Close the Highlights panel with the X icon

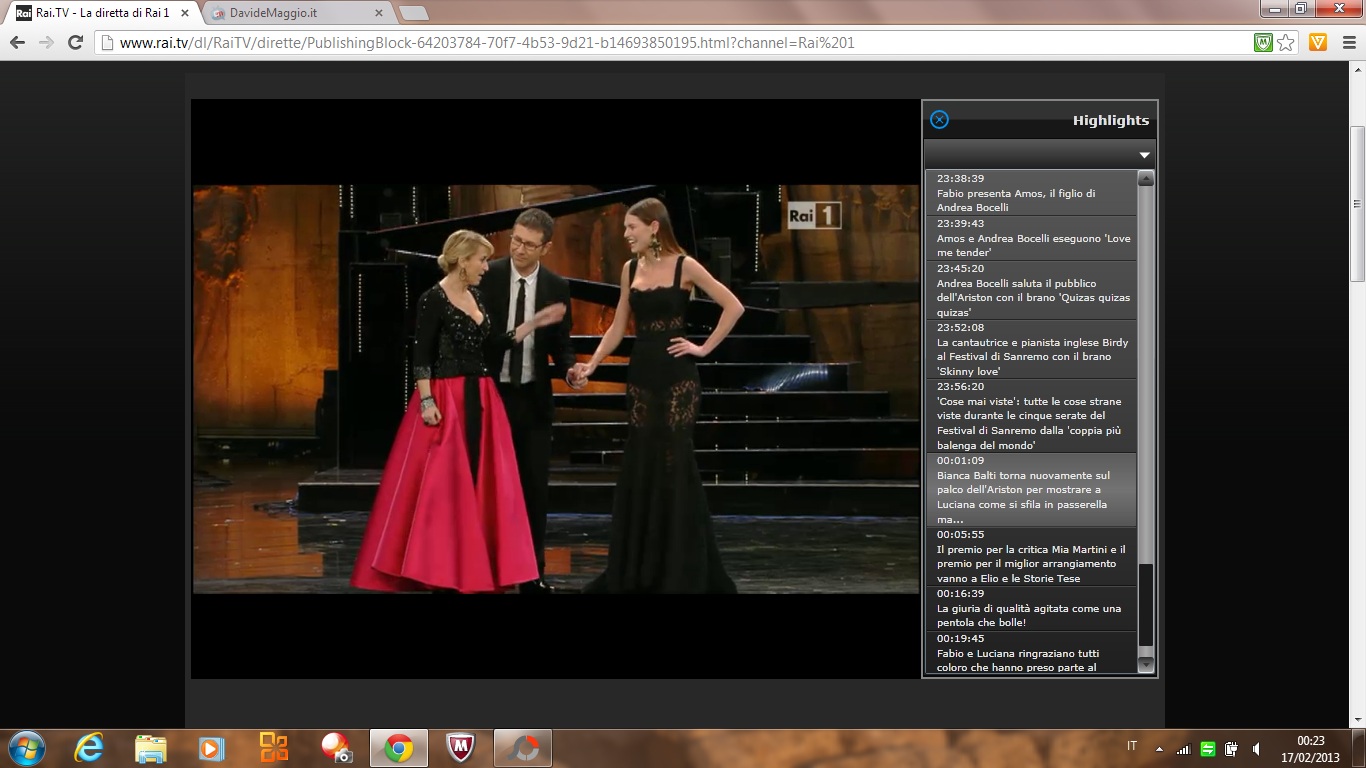939,120
